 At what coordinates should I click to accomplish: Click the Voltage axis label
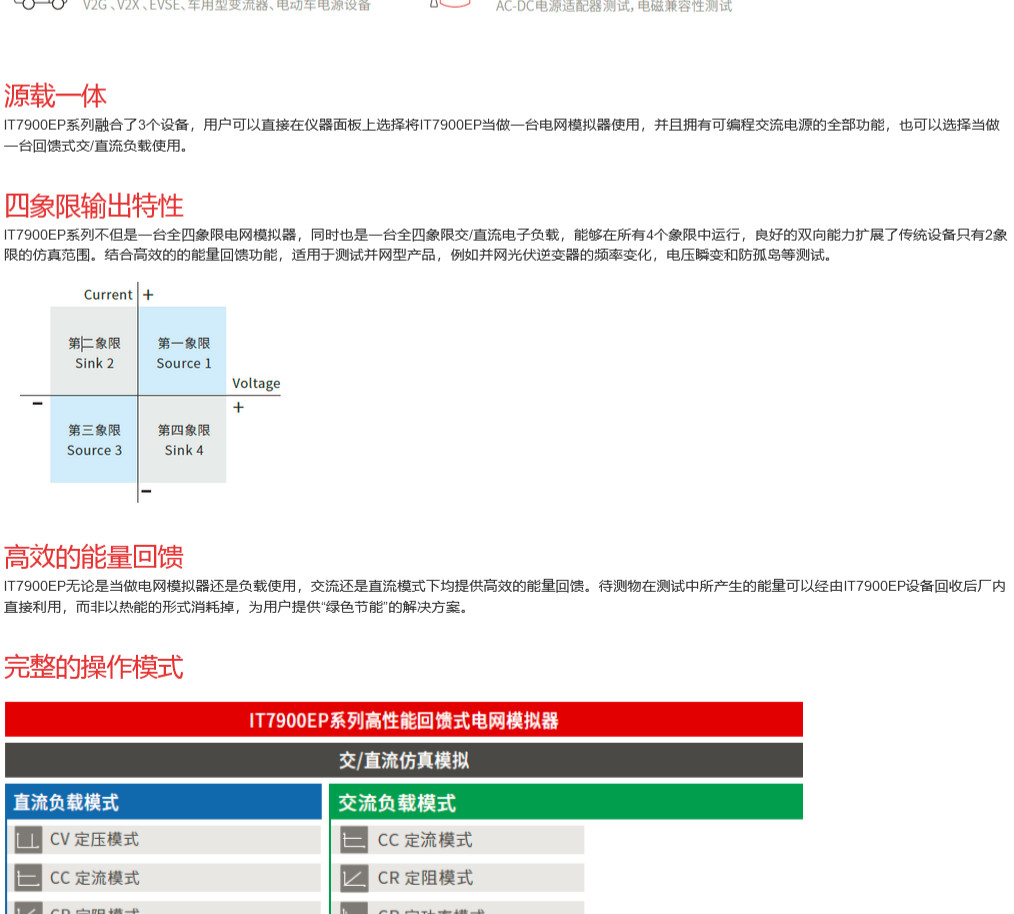[x=256, y=383]
